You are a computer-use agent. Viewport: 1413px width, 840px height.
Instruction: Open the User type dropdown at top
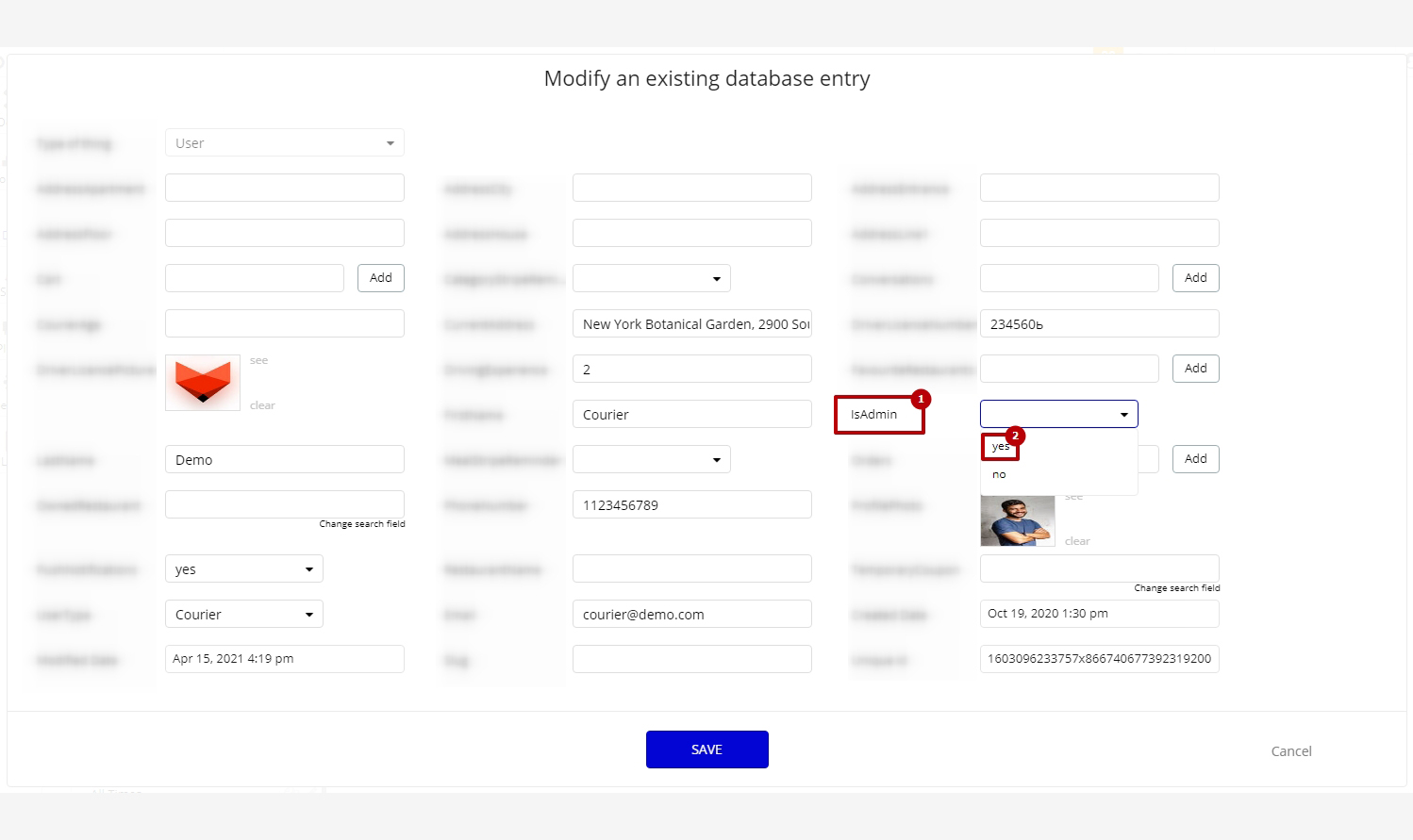tap(284, 143)
